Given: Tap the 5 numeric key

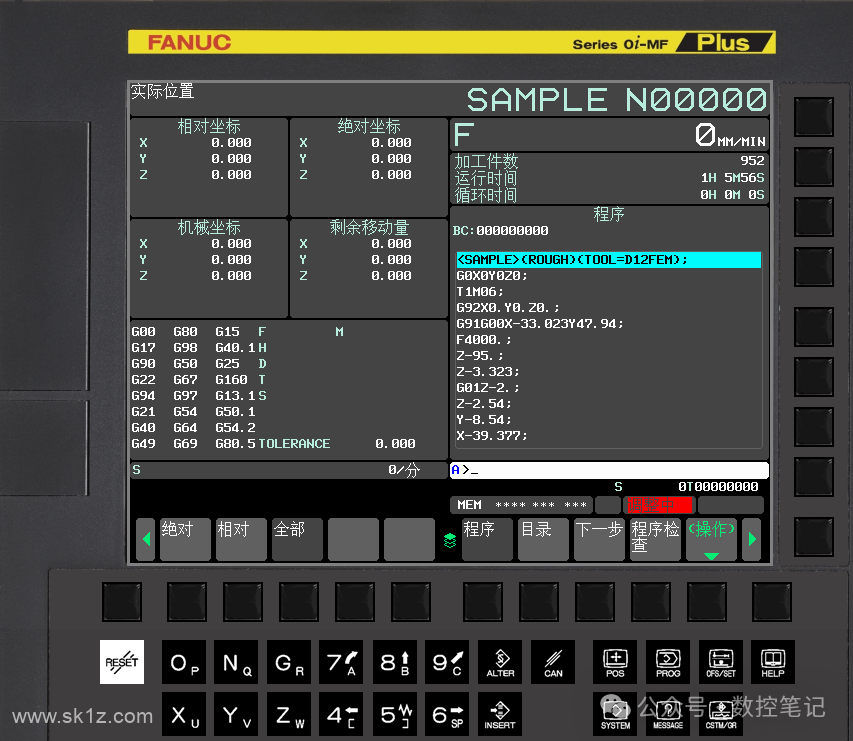Looking at the screenshot, I should click(x=394, y=714).
